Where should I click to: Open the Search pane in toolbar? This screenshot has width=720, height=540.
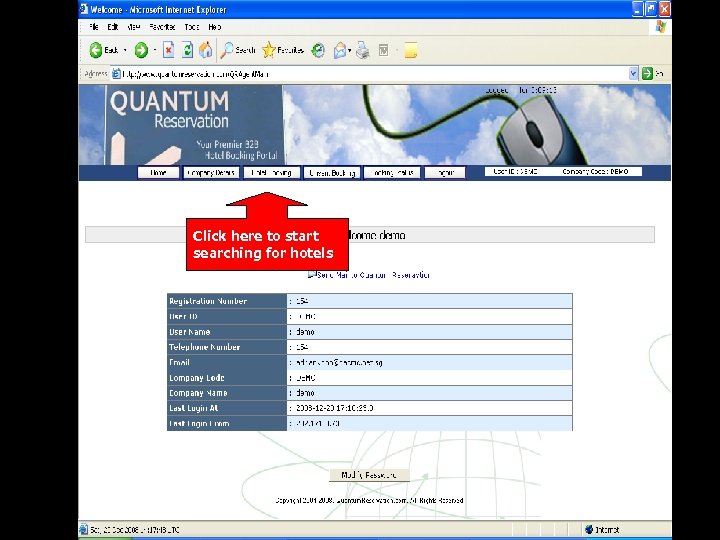point(237,50)
